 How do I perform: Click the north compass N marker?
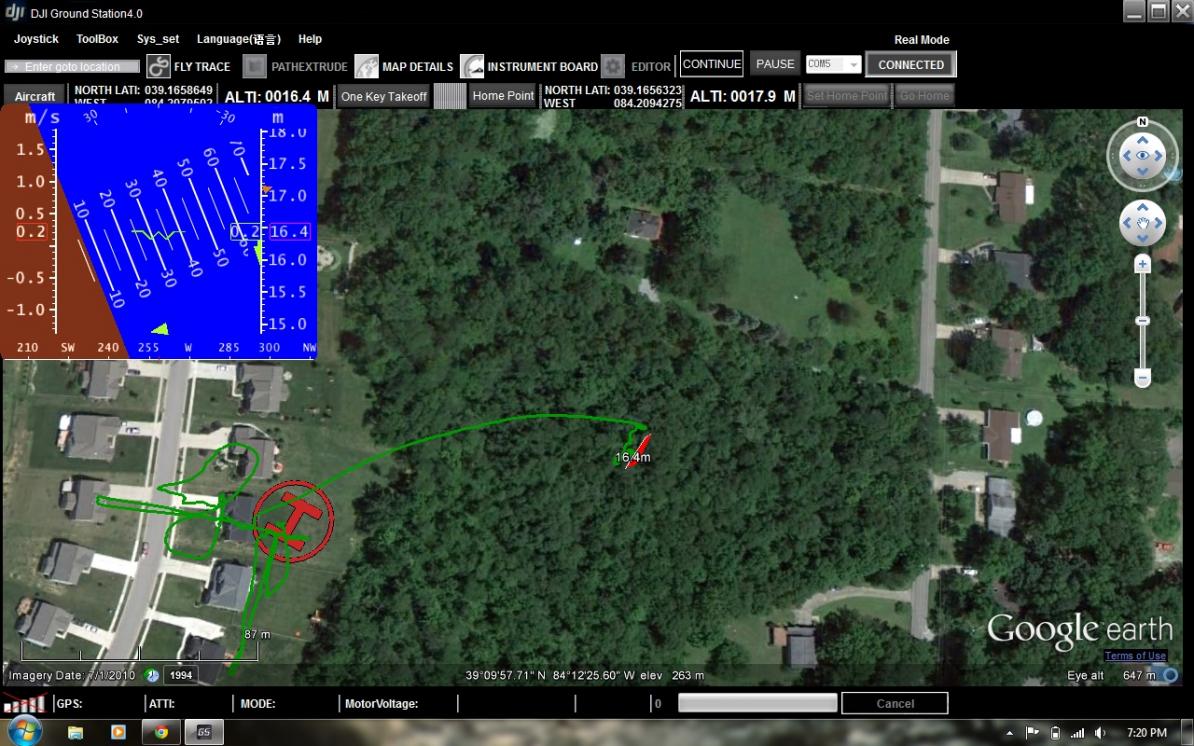(x=1142, y=122)
